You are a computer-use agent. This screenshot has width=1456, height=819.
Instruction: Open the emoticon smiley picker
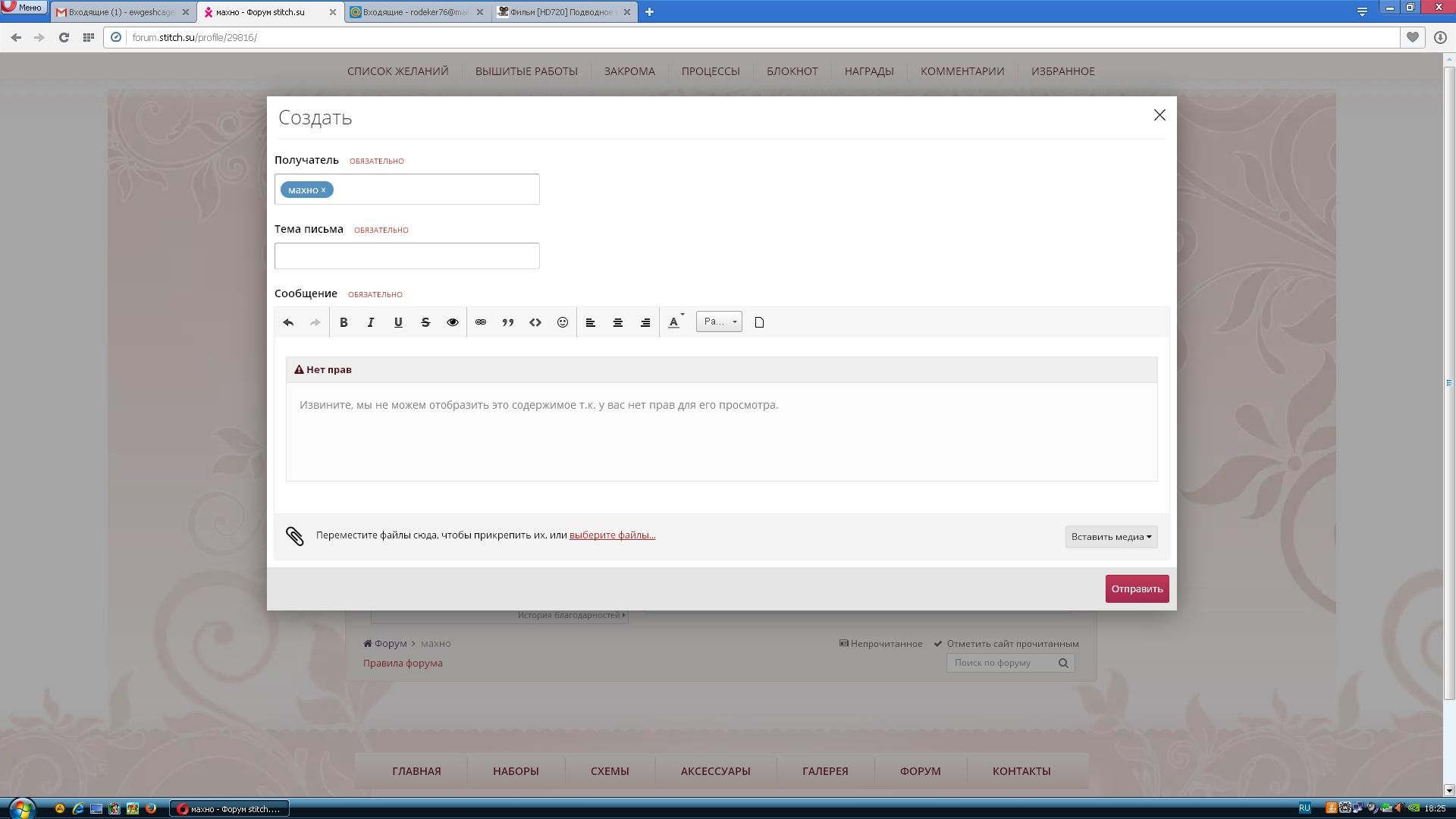[x=563, y=322]
